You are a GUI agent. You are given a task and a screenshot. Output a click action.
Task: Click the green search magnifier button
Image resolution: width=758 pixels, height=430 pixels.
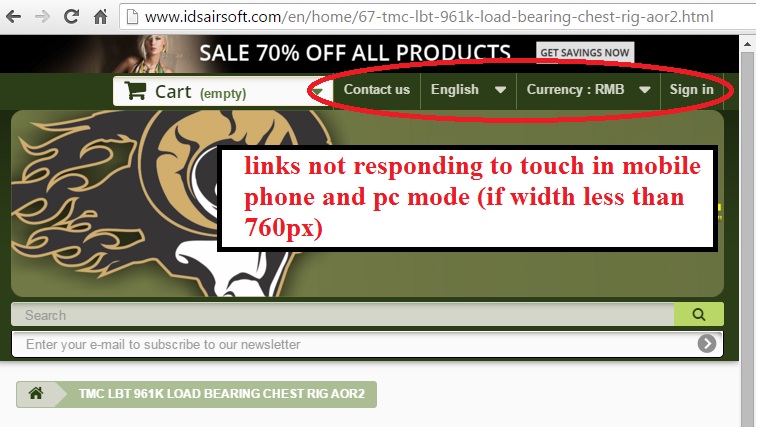[x=699, y=314]
